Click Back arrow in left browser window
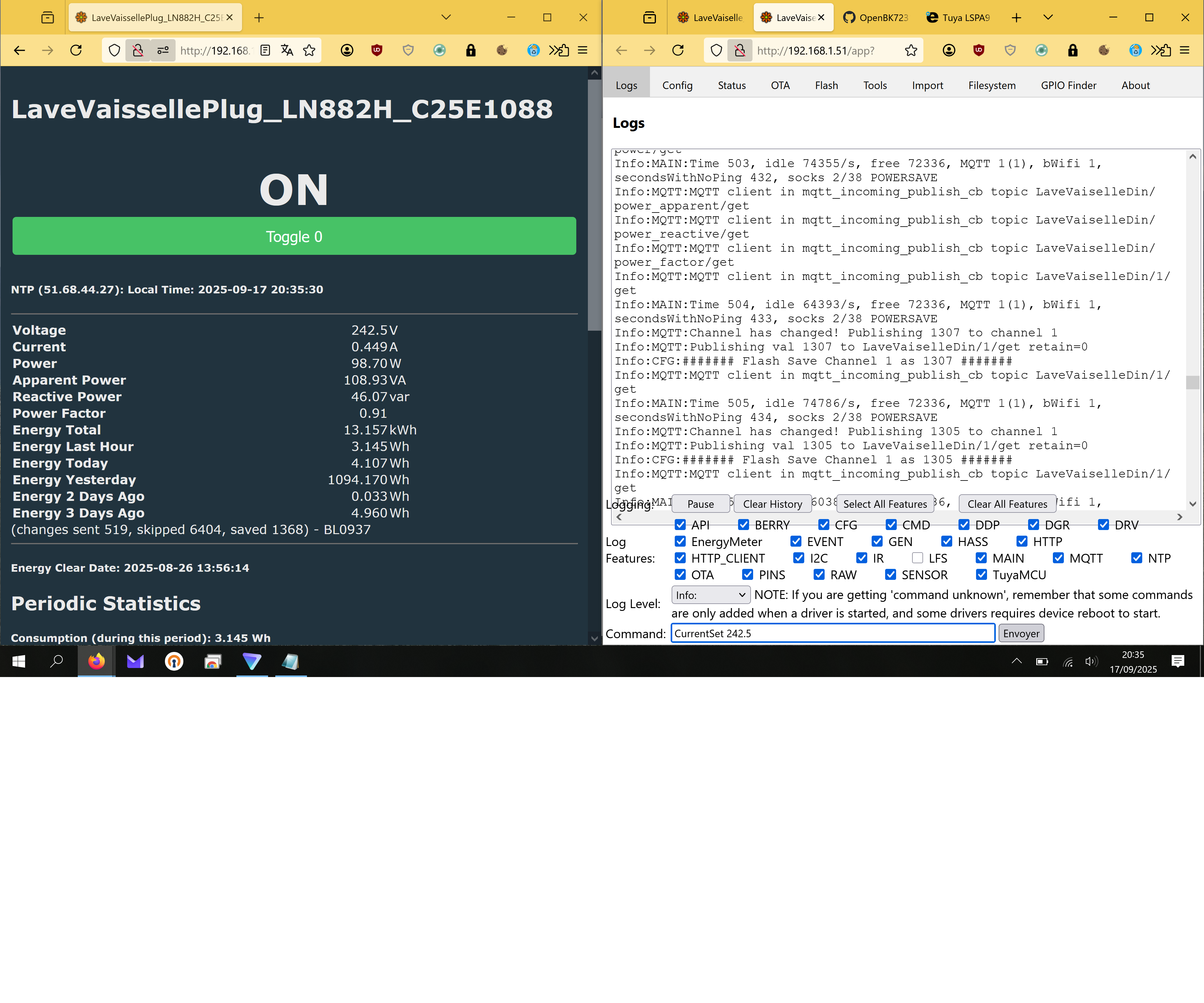Image resolution: width=1204 pixels, height=1003 pixels. click(x=19, y=50)
